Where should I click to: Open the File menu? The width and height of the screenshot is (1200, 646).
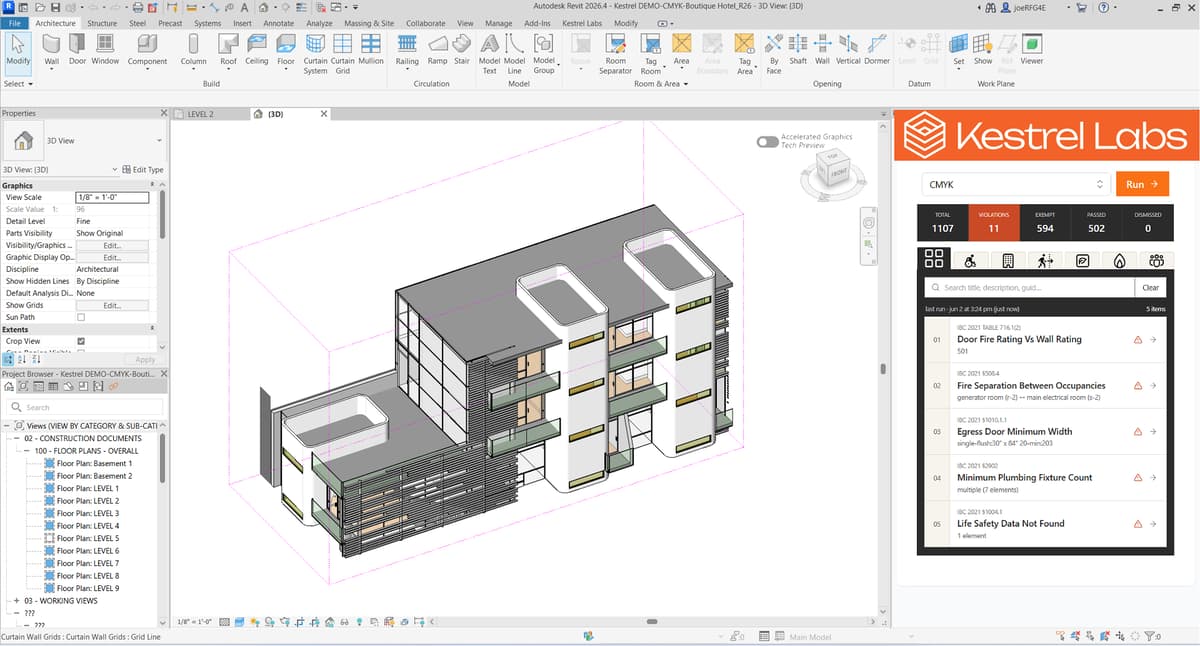click(x=14, y=22)
